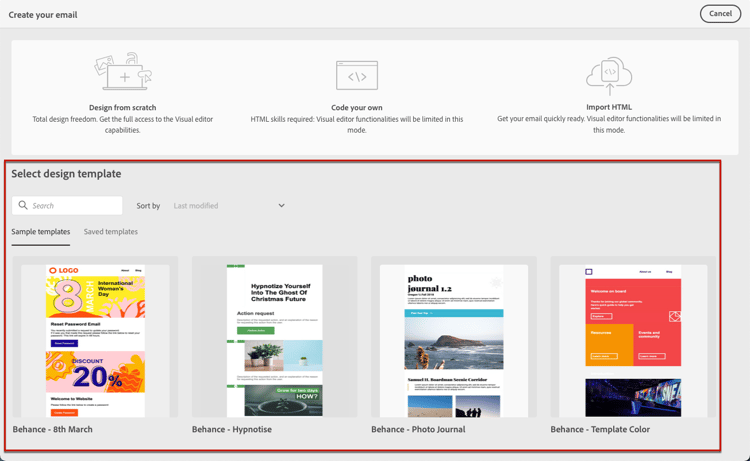Select the Behance - 8th March thumbnail
750x461 pixels.
coord(95,337)
